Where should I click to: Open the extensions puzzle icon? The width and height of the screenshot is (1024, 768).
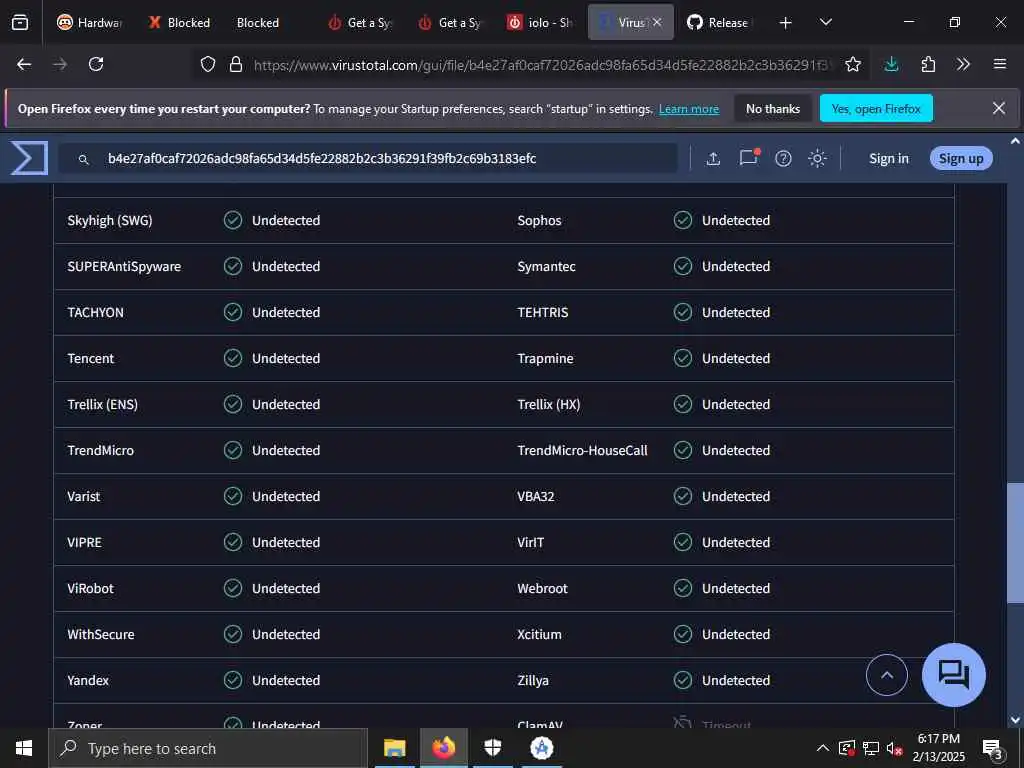[x=928, y=64]
